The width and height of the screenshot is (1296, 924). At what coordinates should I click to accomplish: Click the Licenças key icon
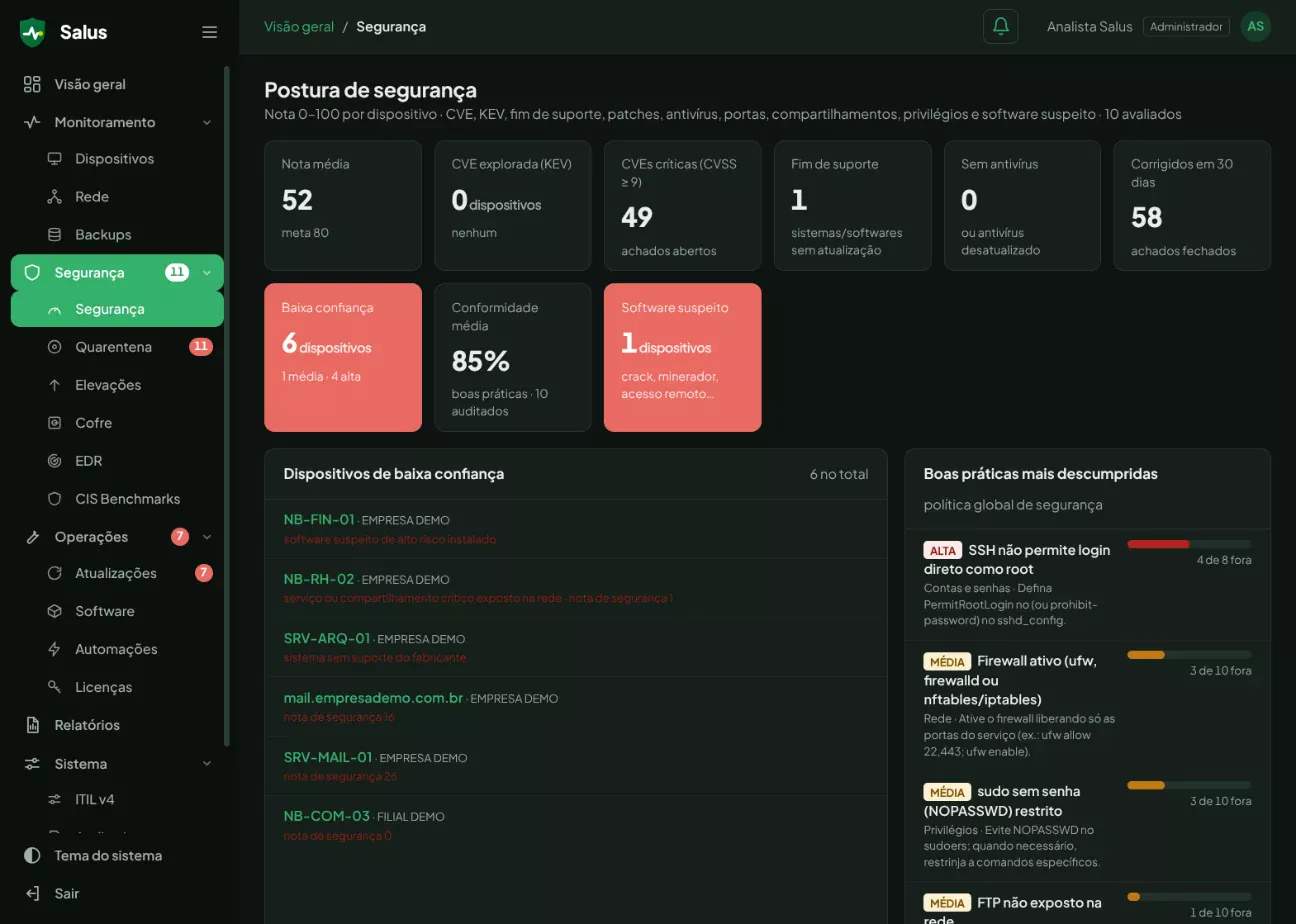pyautogui.click(x=54, y=687)
